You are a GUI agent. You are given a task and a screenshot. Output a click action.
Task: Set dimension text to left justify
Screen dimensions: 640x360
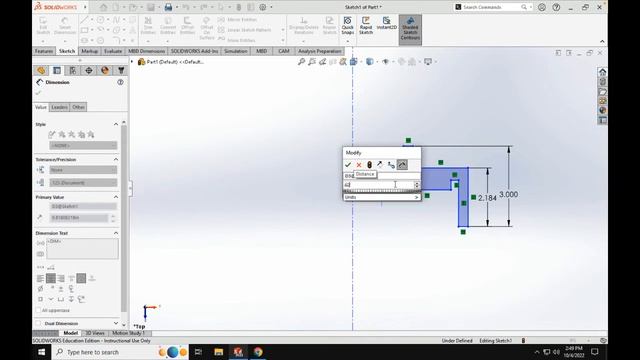point(40,278)
